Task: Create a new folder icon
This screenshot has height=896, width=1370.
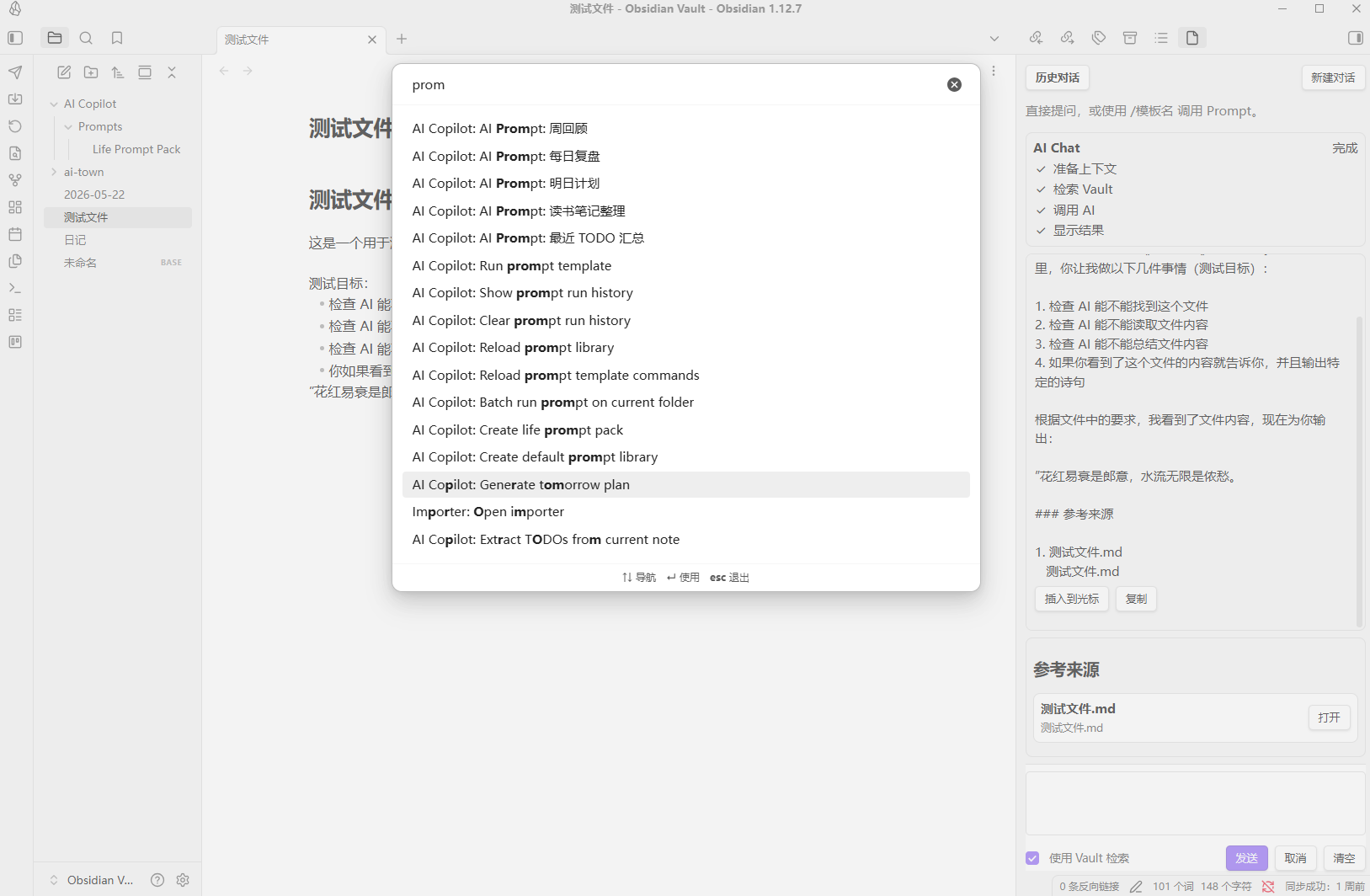Action: tap(91, 72)
